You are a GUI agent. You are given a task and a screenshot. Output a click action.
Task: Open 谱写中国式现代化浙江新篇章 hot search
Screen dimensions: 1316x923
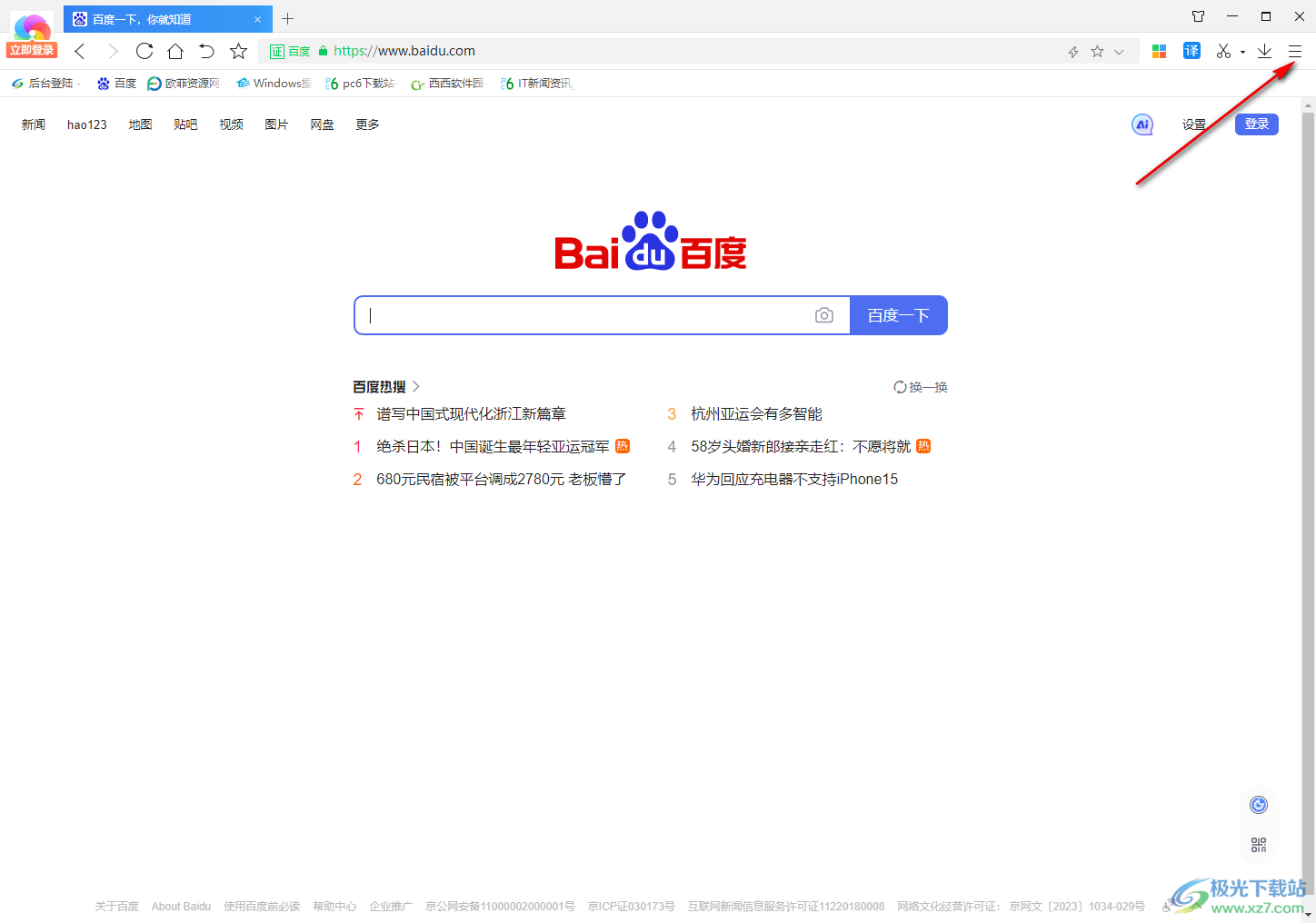(471, 414)
